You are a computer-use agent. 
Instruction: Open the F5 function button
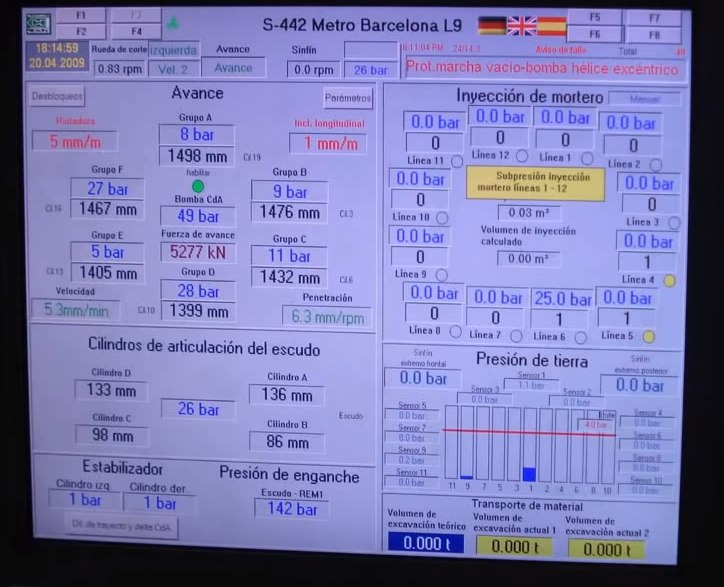(594, 18)
